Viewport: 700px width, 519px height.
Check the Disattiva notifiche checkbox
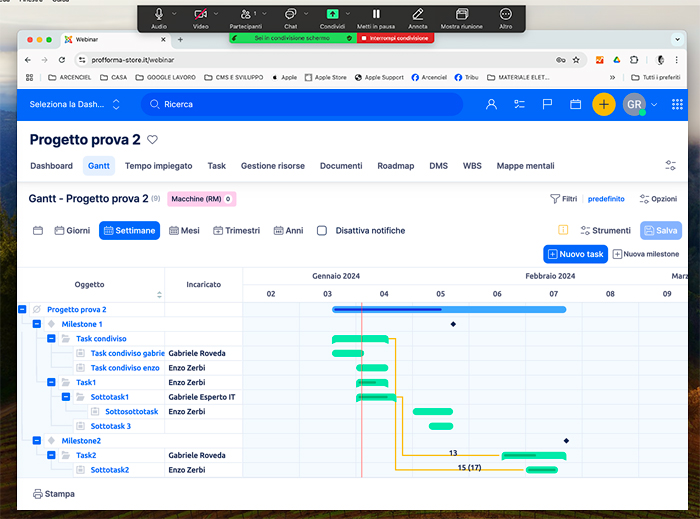322,231
